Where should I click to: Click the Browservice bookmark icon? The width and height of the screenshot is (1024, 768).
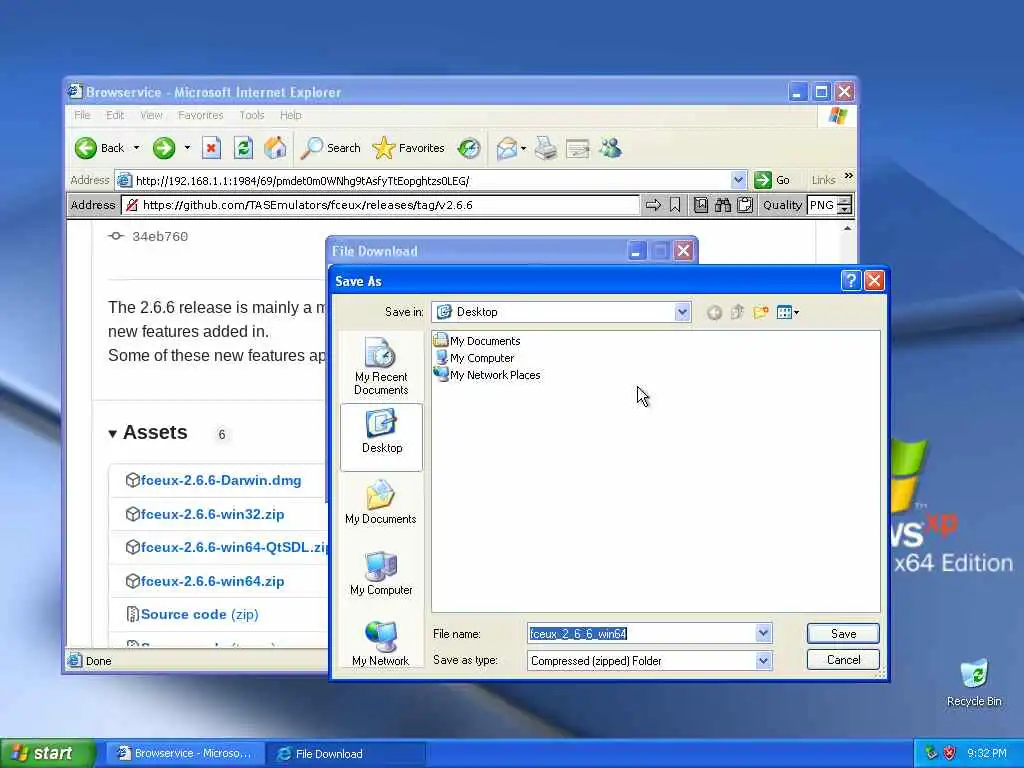click(675, 205)
